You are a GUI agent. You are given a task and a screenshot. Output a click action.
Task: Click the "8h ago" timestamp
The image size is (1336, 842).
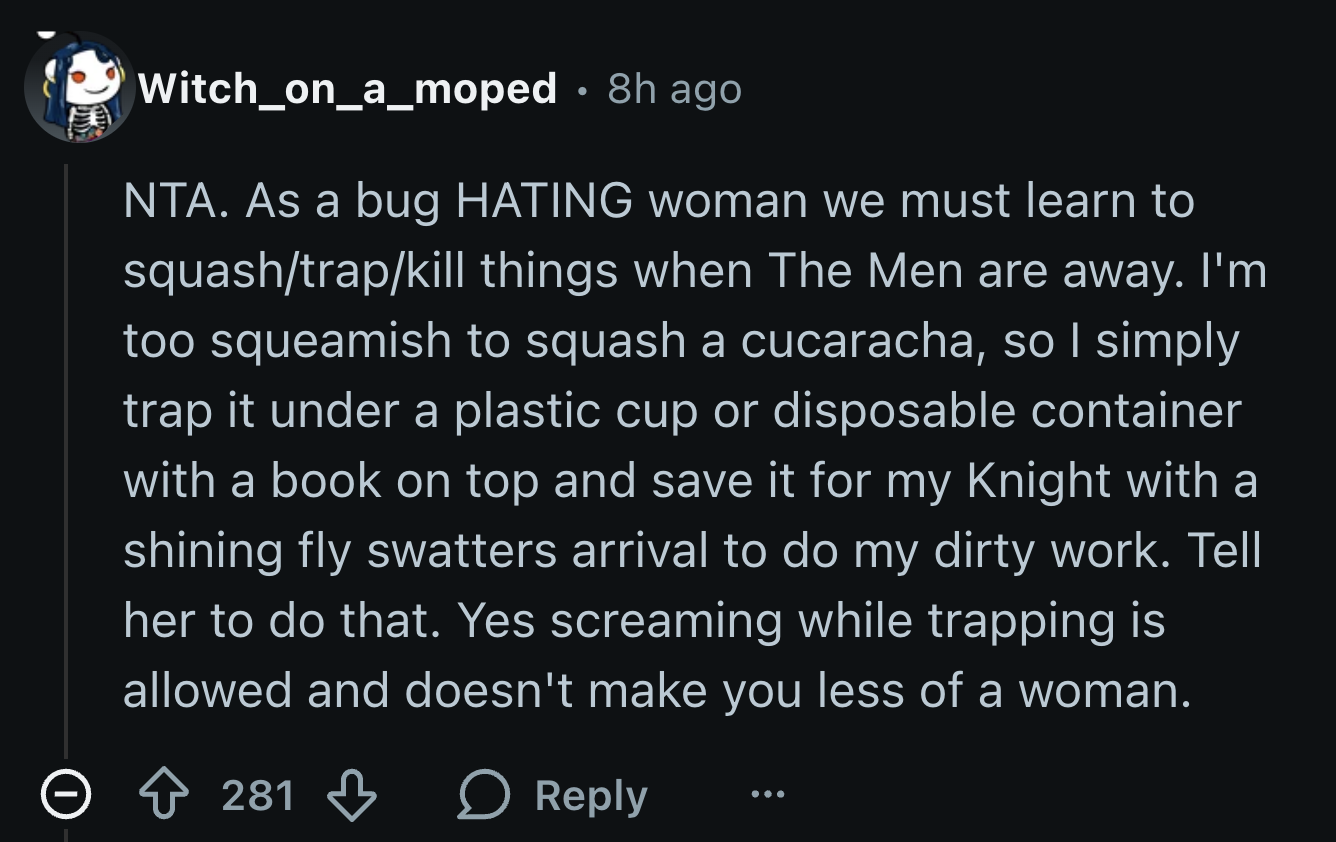tap(674, 90)
